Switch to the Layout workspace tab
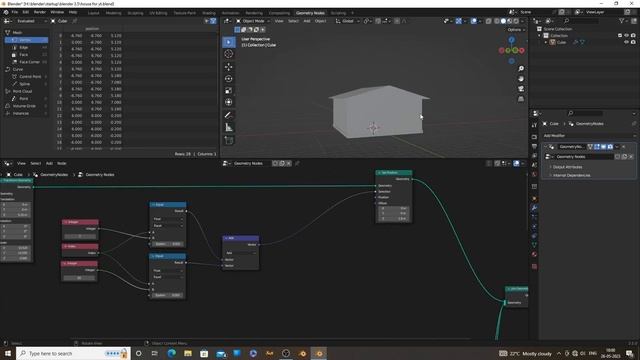The image size is (640, 360). click(93, 13)
